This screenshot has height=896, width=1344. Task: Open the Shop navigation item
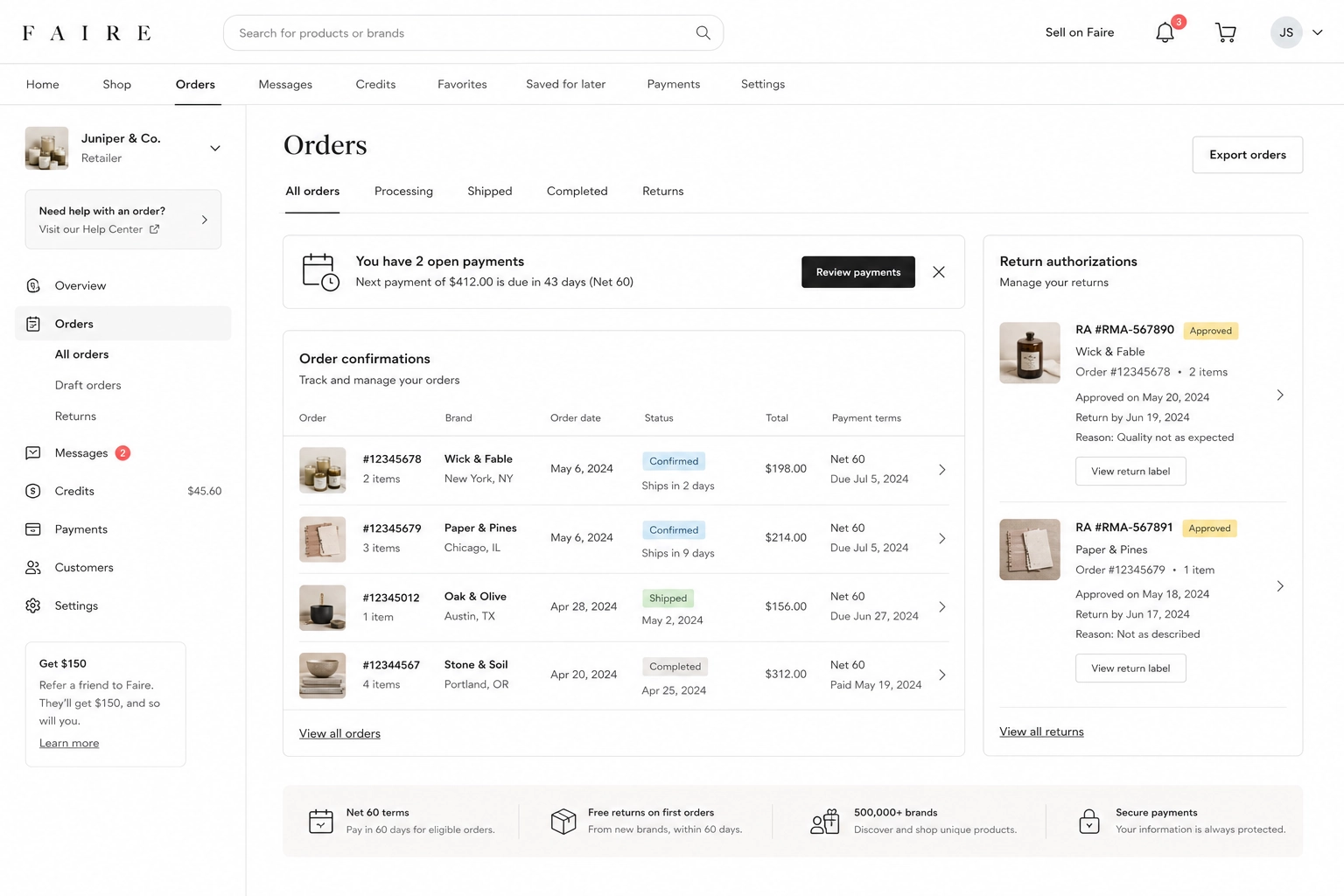pos(116,85)
